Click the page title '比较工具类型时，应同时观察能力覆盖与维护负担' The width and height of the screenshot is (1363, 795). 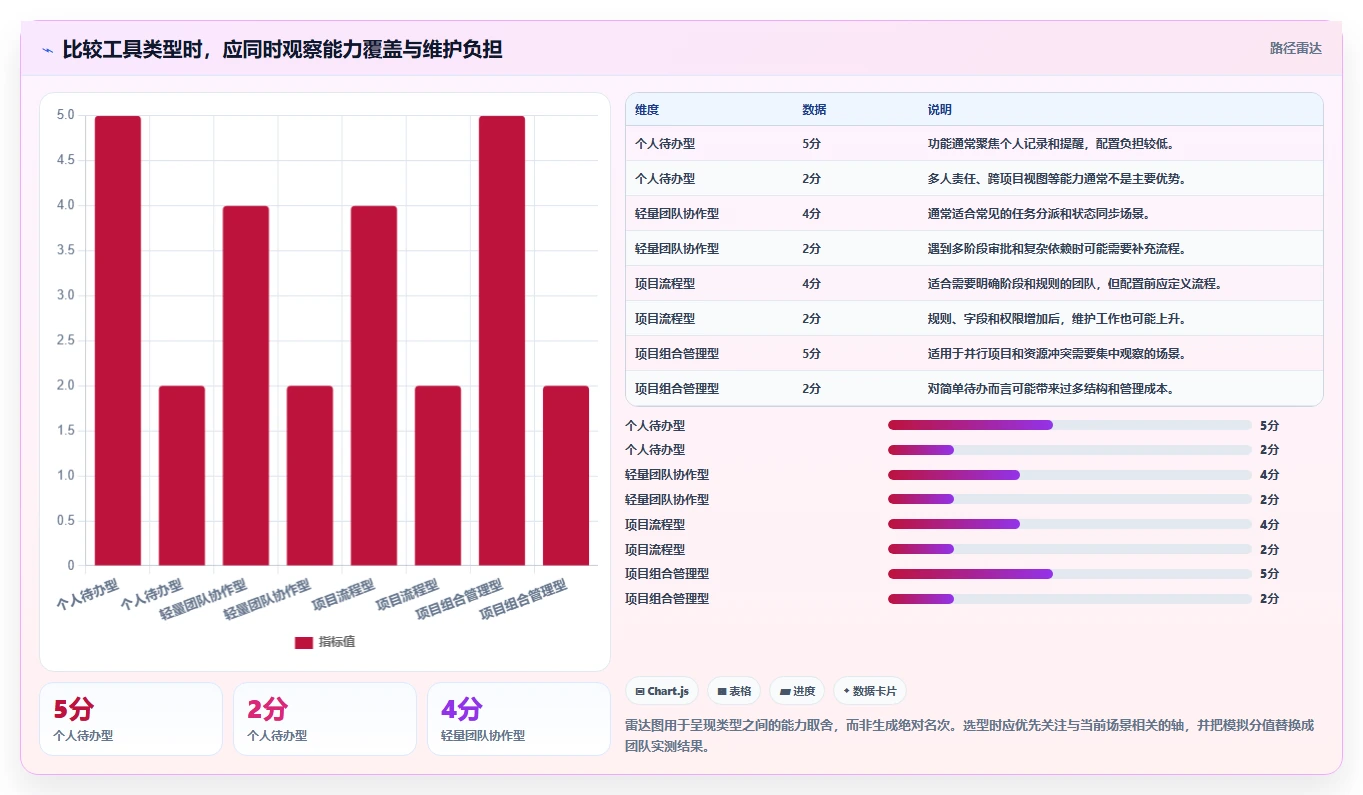coord(282,49)
